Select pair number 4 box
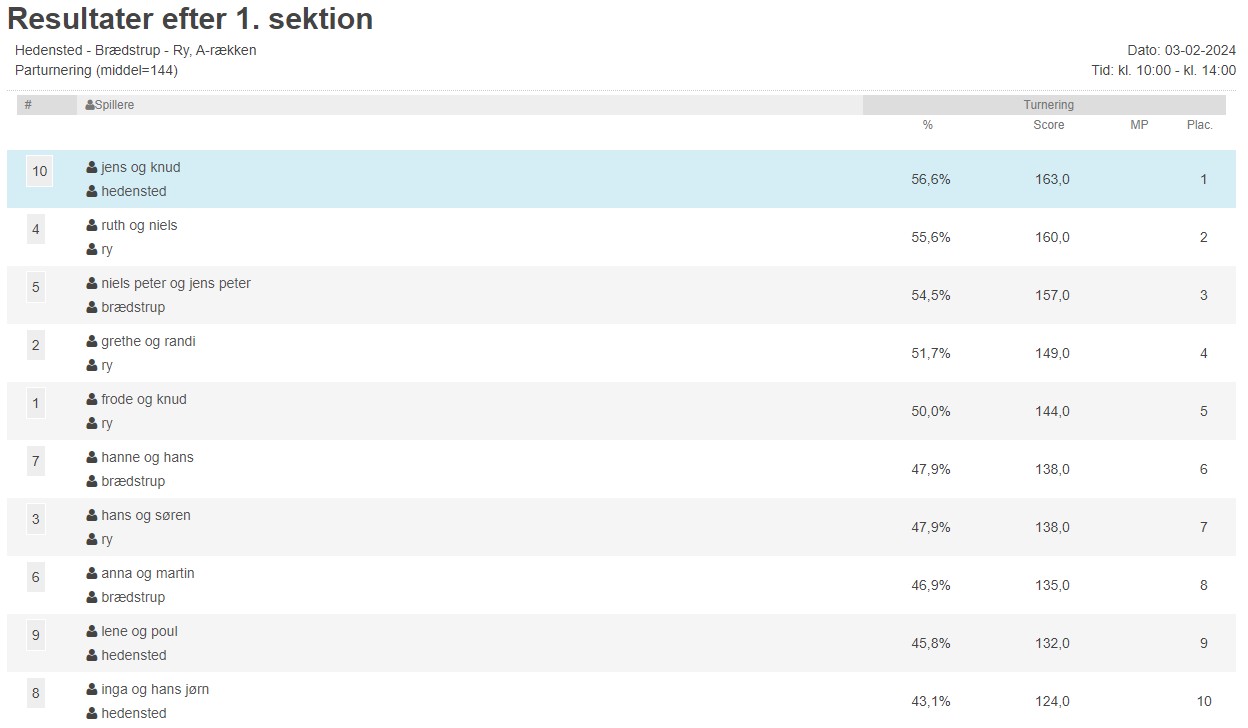This screenshot has height=728, width=1248. (x=36, y=230)
